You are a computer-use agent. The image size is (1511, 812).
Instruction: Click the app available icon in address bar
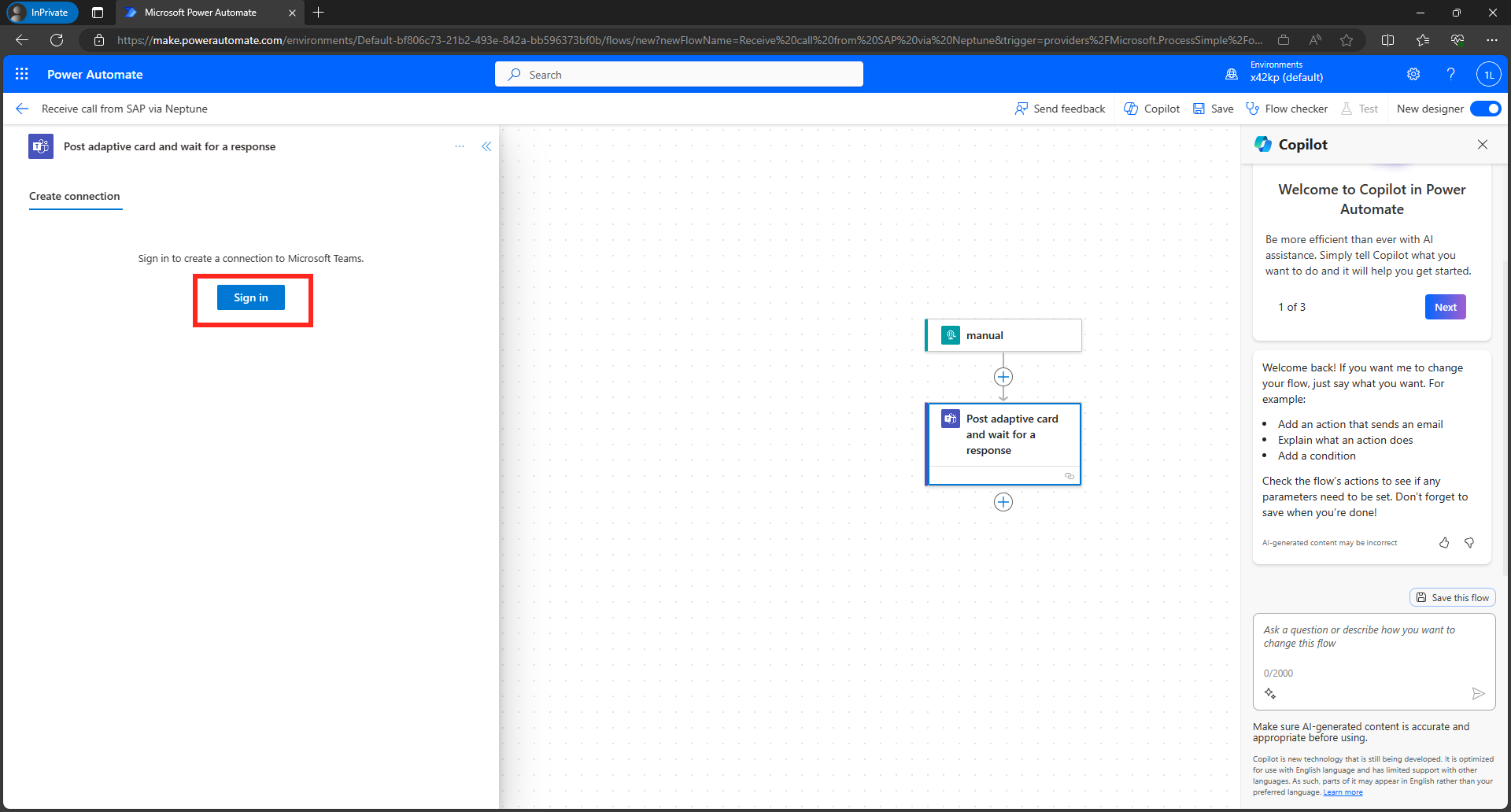click(x=1284, y=40)
